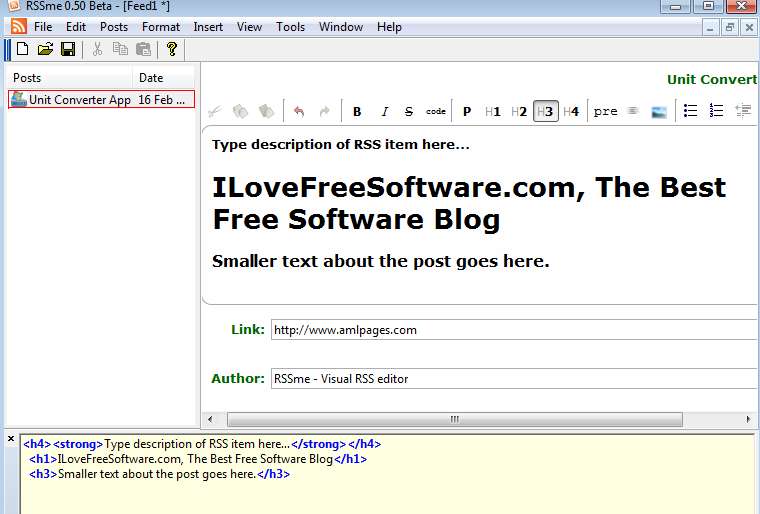Sort by Posts column header

click(x=70, y=78)
